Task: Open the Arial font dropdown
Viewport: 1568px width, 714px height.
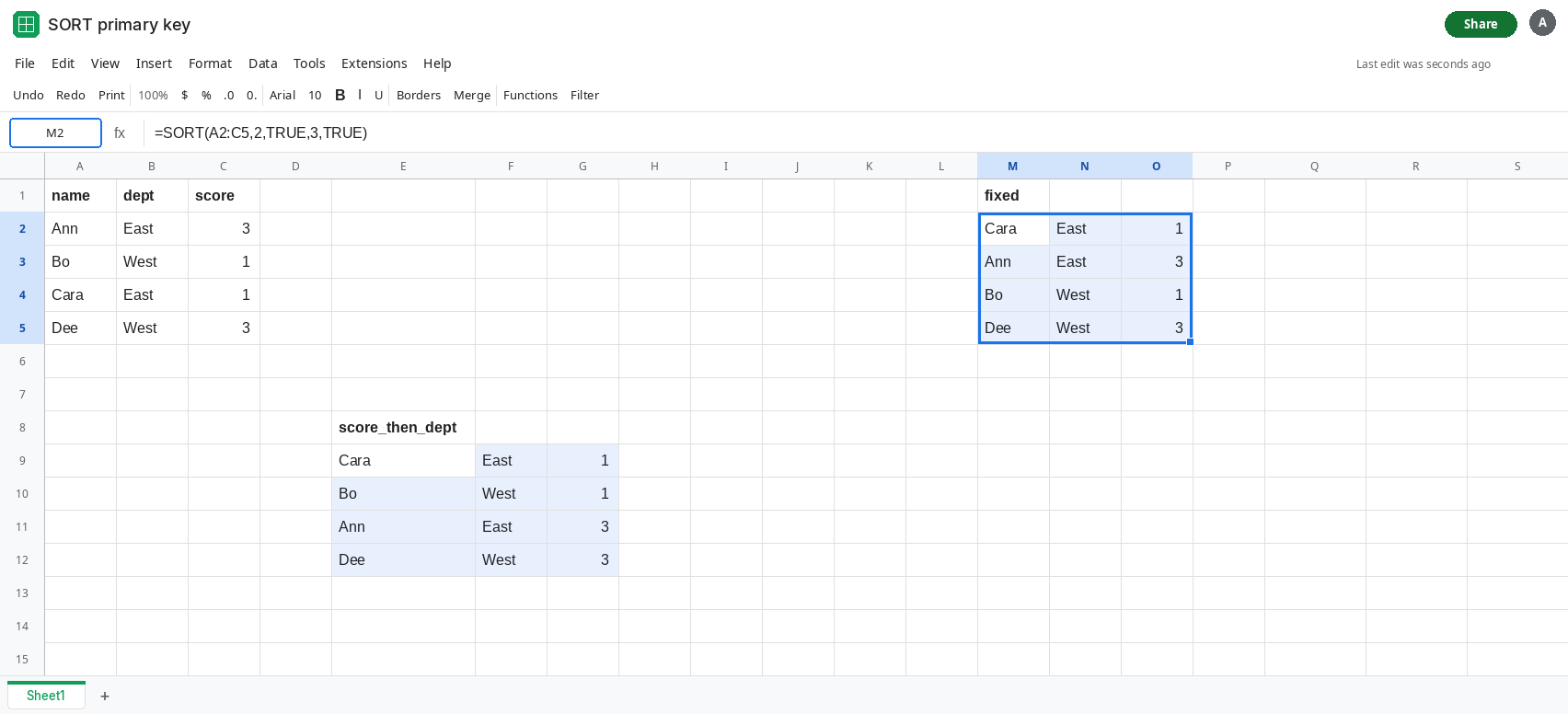Action: (282, 95)
